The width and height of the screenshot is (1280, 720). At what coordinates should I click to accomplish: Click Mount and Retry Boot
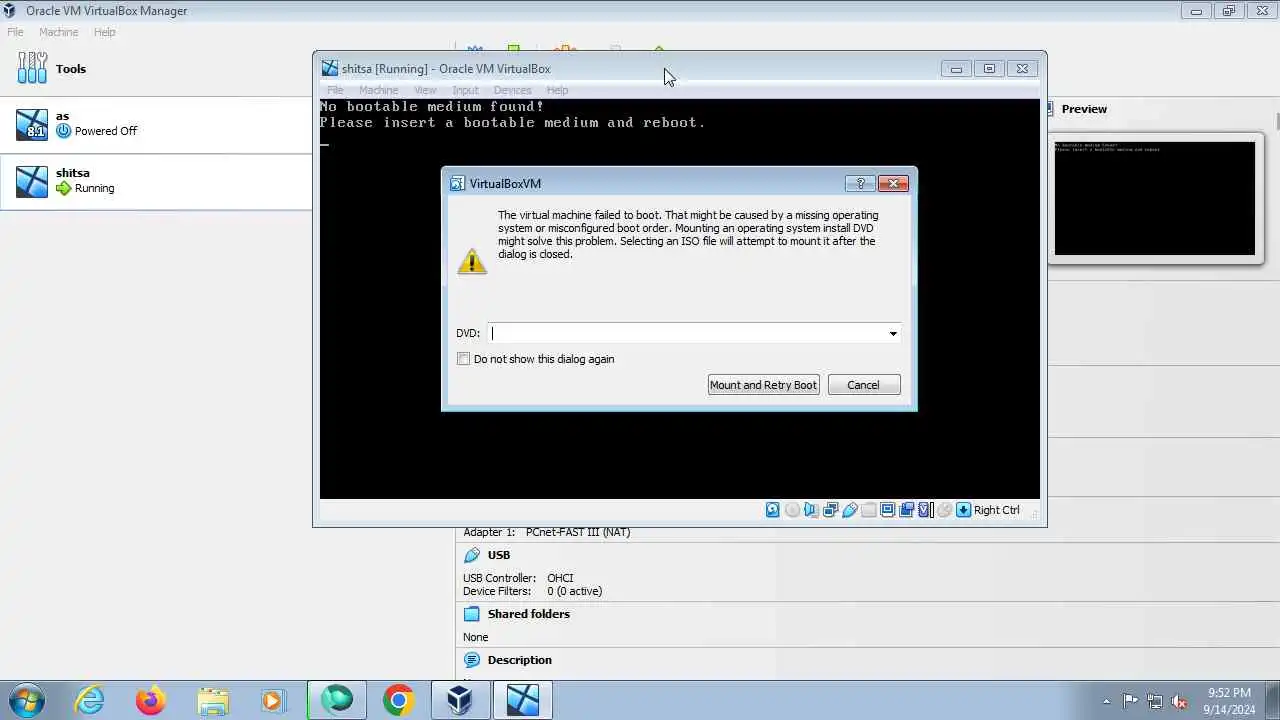pos(763,385)
